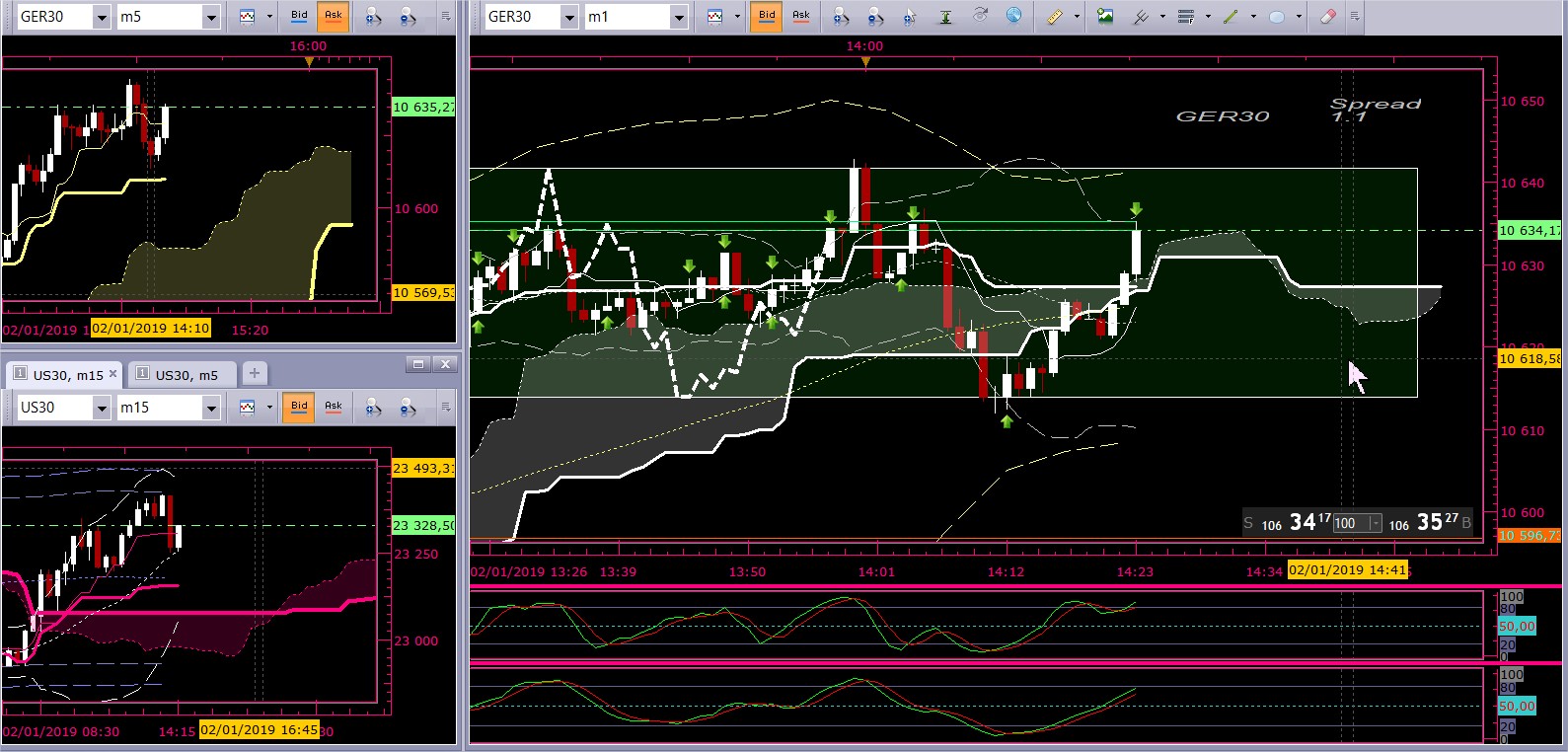Image resolution: width=1568 pixels, height=752 pixels.
Task: Click the 10 634 price label on m1 axis
Action: [1530, 231]
